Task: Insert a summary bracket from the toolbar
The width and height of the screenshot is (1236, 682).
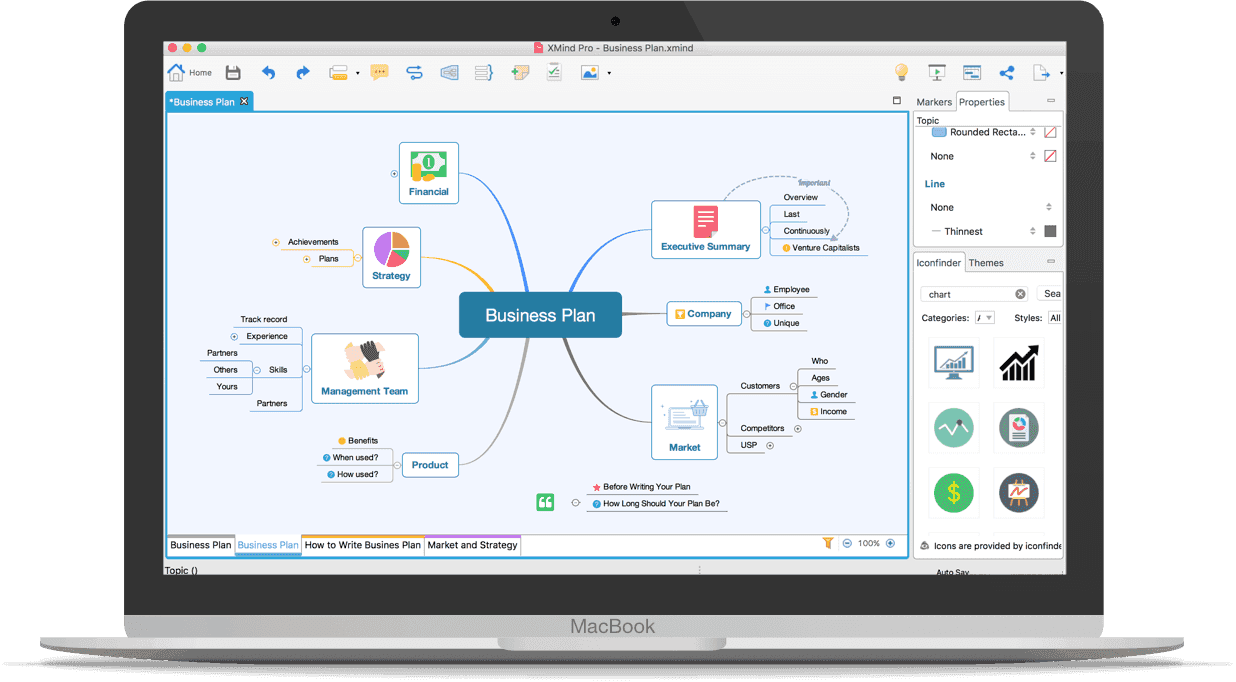Action: pos(484,72)
